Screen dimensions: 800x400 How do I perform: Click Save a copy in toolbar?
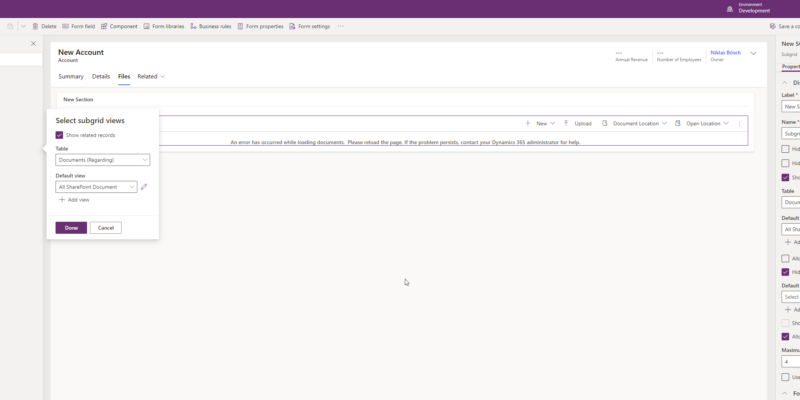[x=785, y=26]
